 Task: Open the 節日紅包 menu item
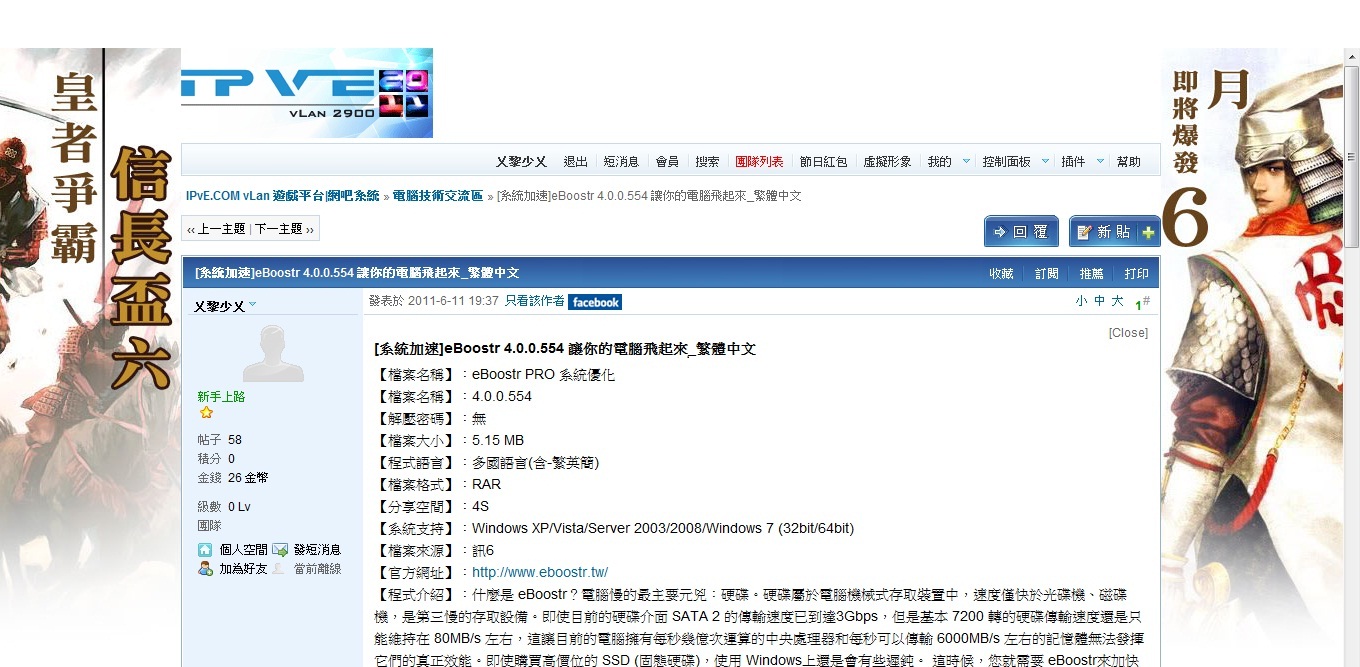[x=823, y=161]
